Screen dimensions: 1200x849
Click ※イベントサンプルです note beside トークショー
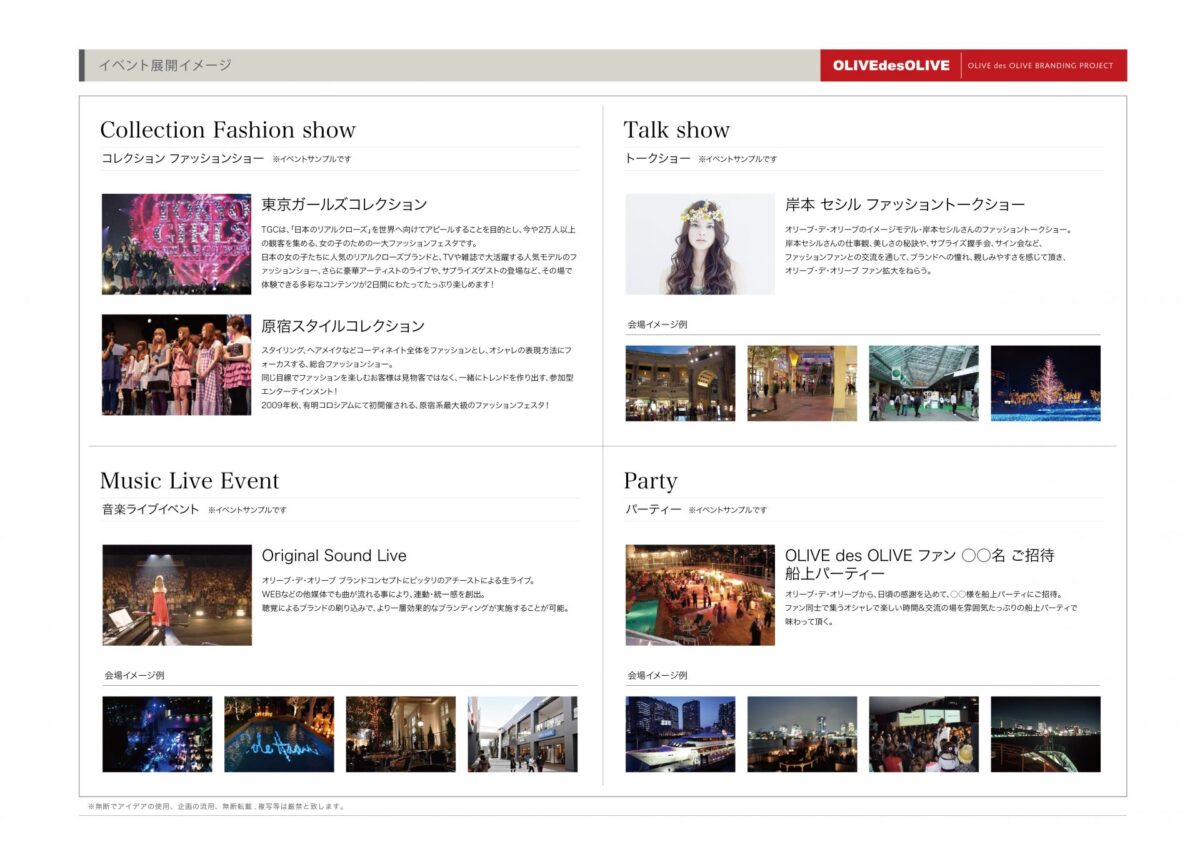click(737, 160)
